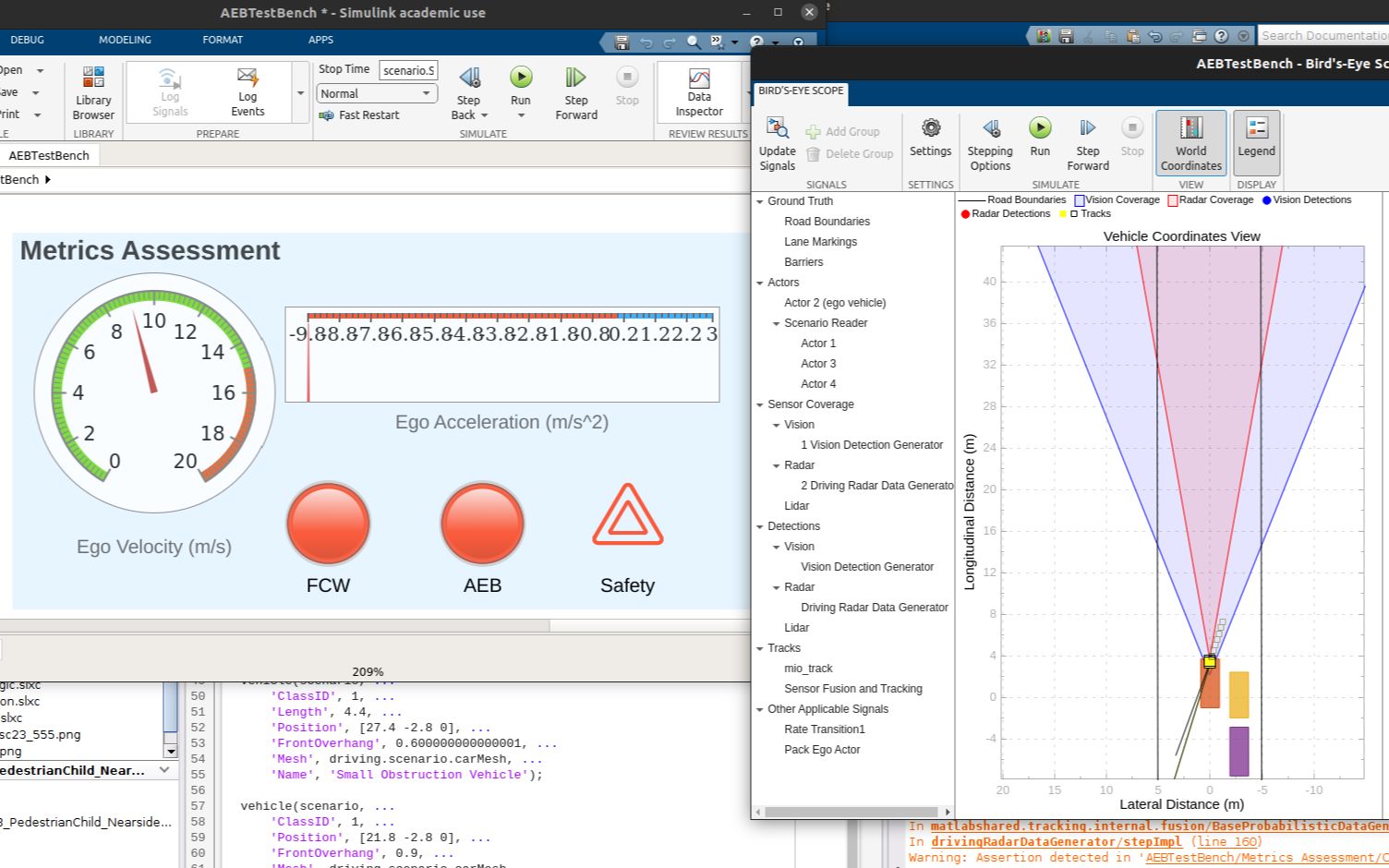This screenshot has height=868, width=1389.
Task: Click the Safety warning triangle indicator
Action: tap(627, 513)
